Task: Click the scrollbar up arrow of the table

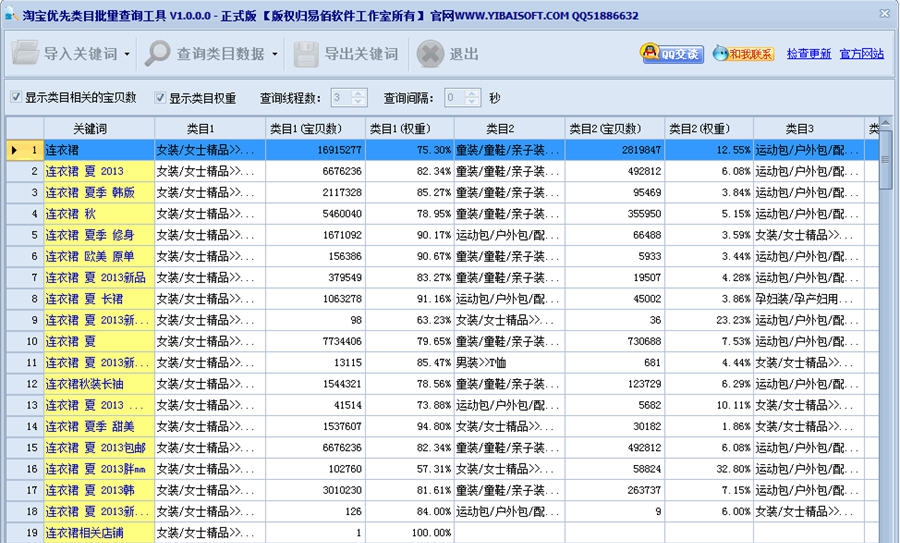Action: [x=886, y=123]
